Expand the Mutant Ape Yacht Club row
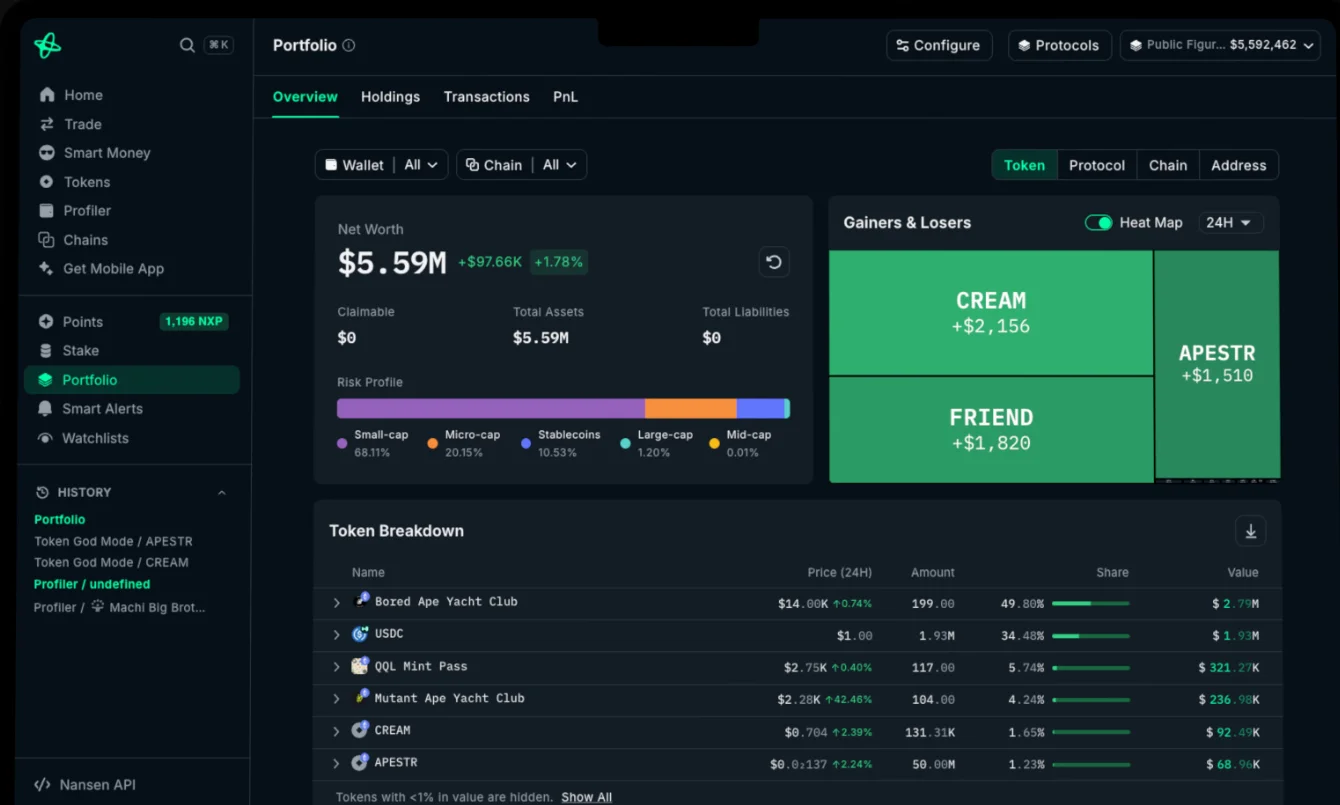The width and height of the screenshot is (1340, 805). coord(337,699)
